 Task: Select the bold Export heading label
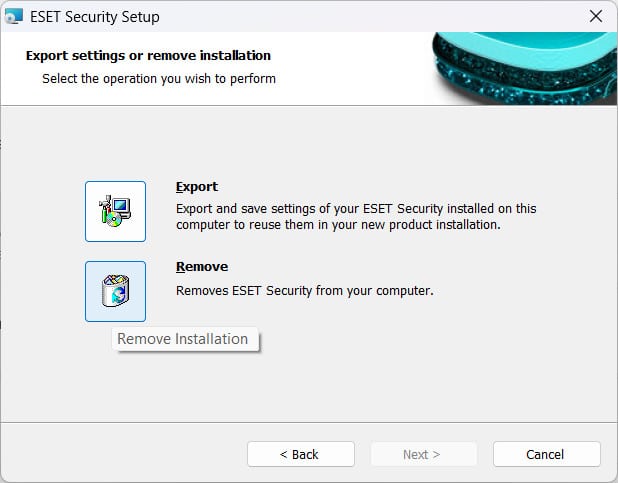point(197,186)
